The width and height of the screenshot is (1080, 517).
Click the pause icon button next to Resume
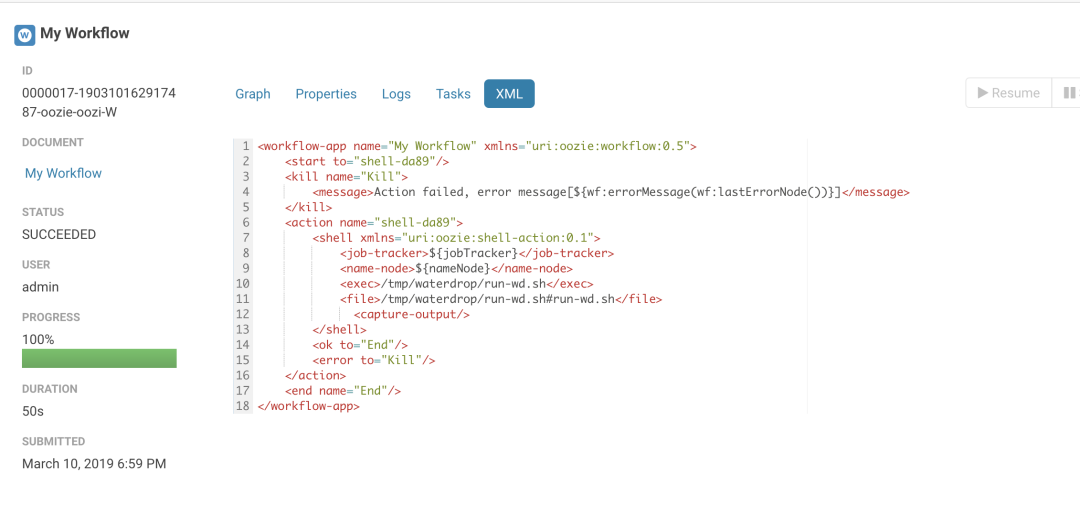(1068, 93)
